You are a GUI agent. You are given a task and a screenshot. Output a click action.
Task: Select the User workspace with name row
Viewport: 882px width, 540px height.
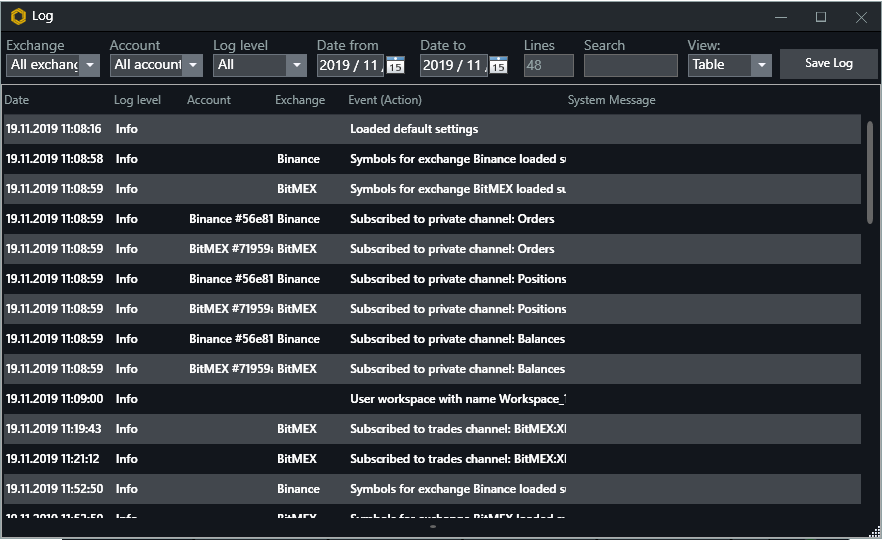pos(432,399)
